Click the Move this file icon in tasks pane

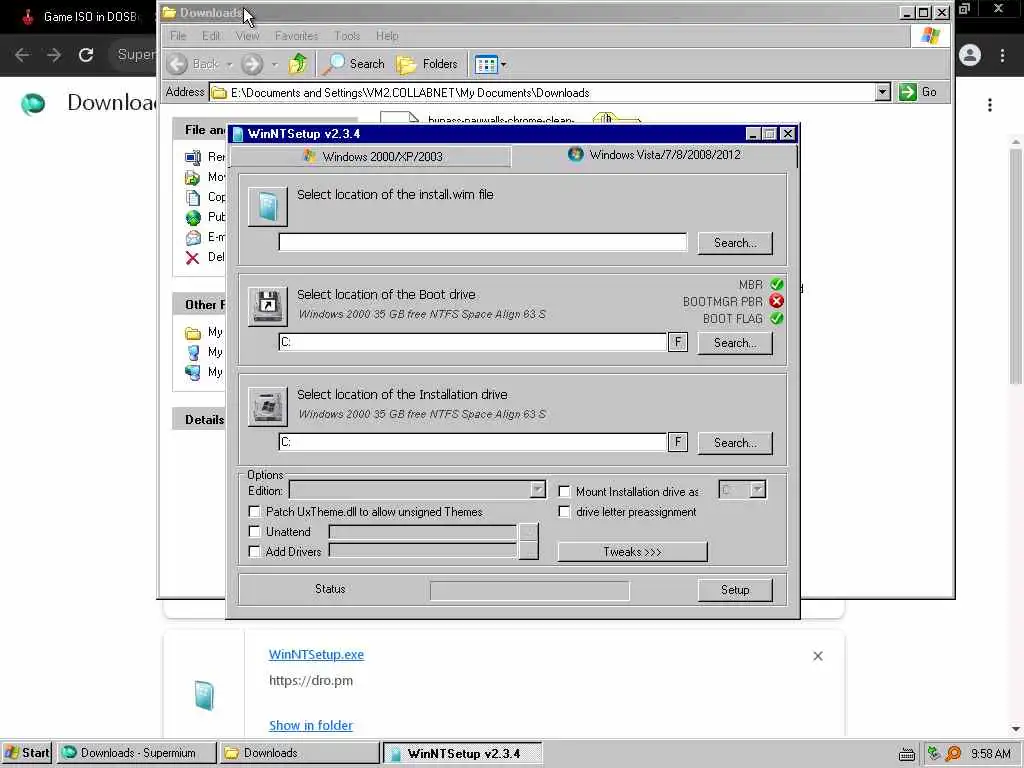[193, 177]
